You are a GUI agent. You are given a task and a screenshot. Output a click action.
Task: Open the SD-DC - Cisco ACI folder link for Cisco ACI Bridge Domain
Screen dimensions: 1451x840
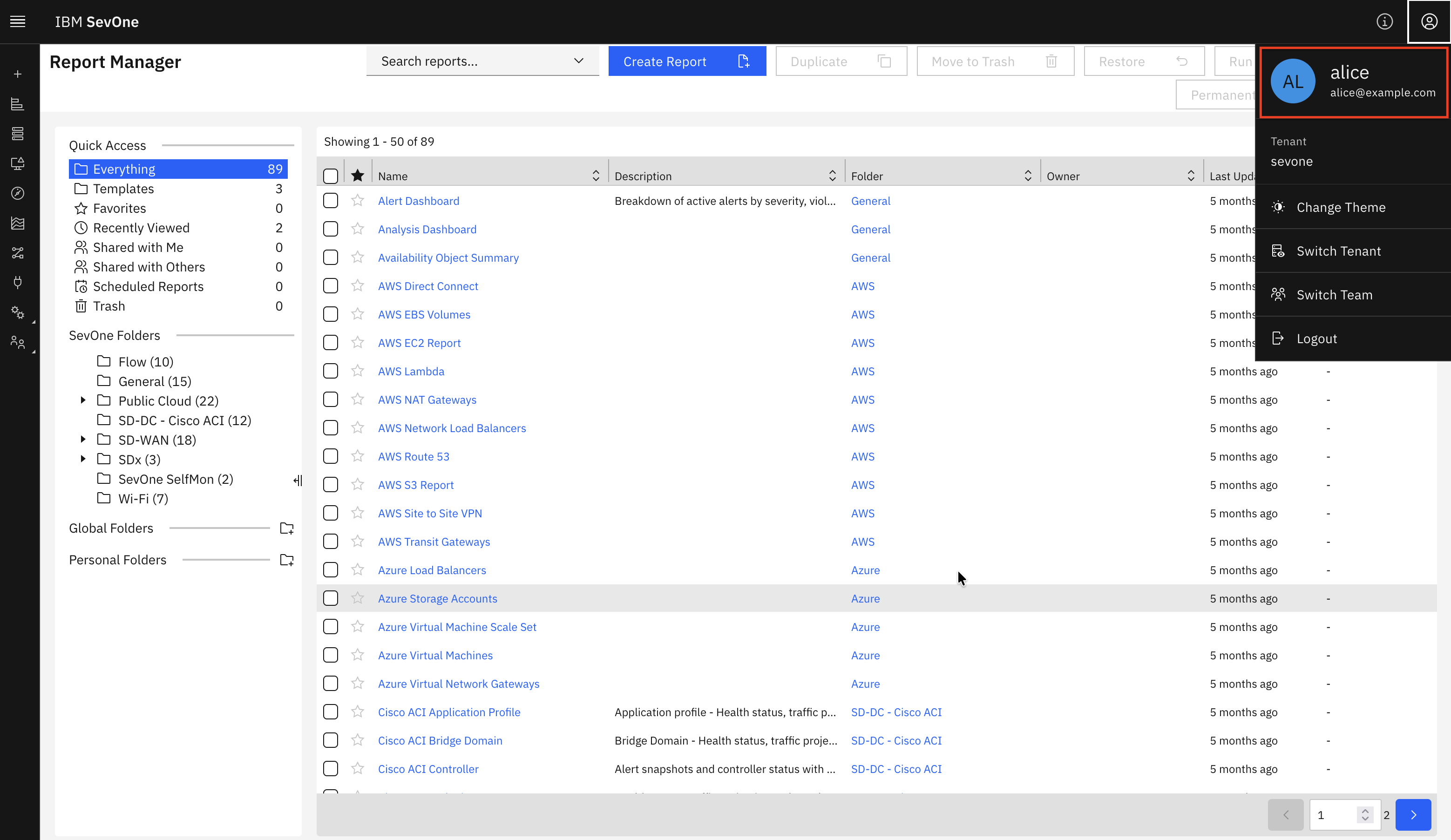click(x=896, y=740)
